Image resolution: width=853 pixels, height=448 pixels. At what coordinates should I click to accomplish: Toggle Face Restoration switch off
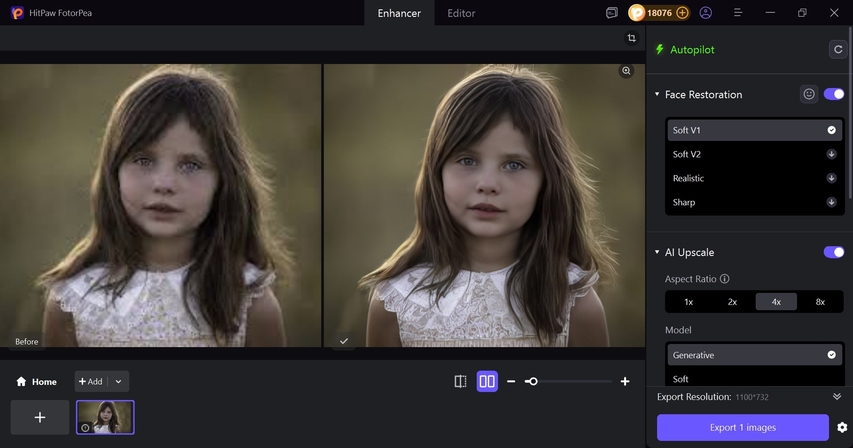click(833, 94)
